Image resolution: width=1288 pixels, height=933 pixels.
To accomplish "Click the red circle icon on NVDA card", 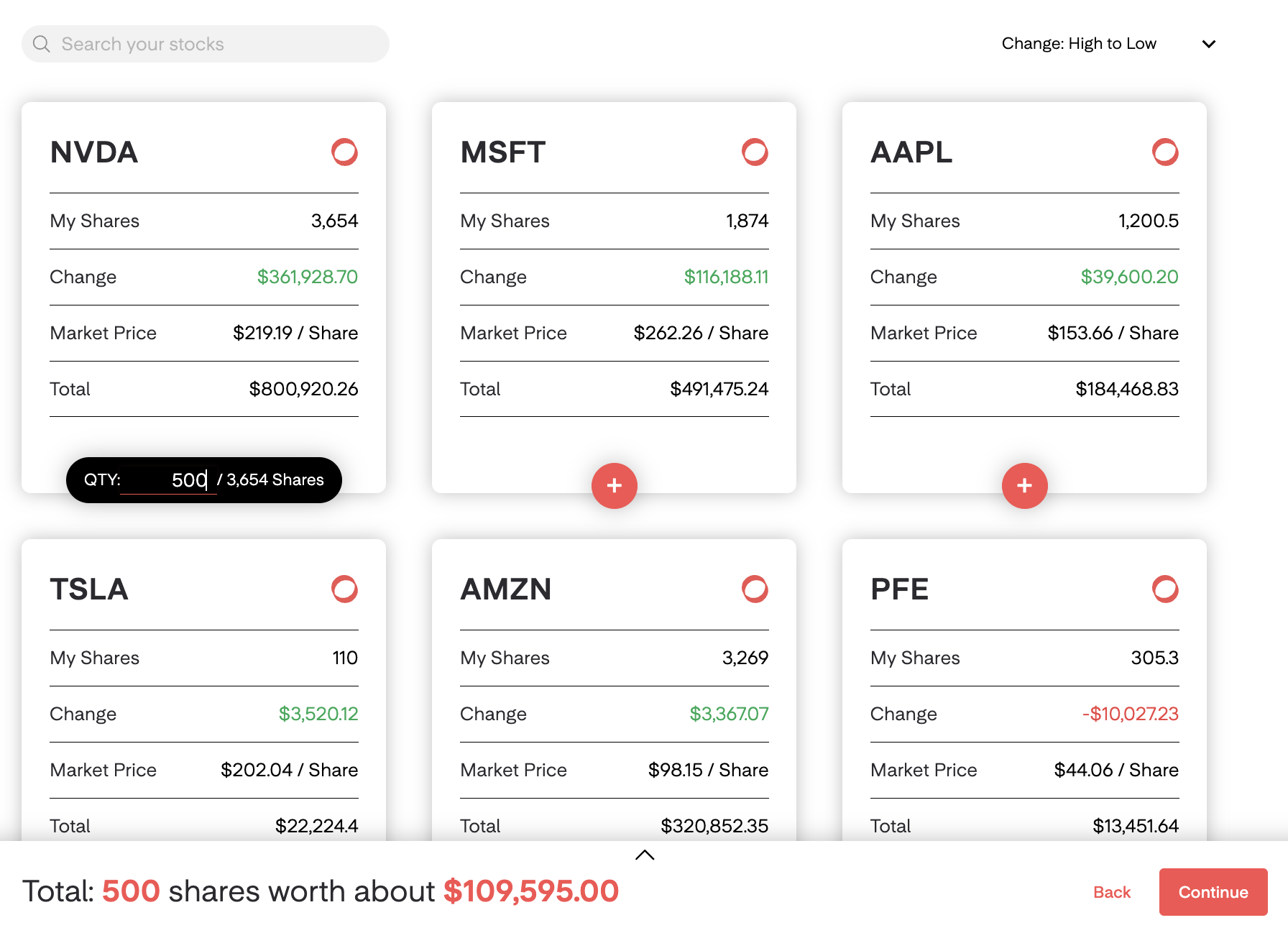I will (x=344, y=152).
